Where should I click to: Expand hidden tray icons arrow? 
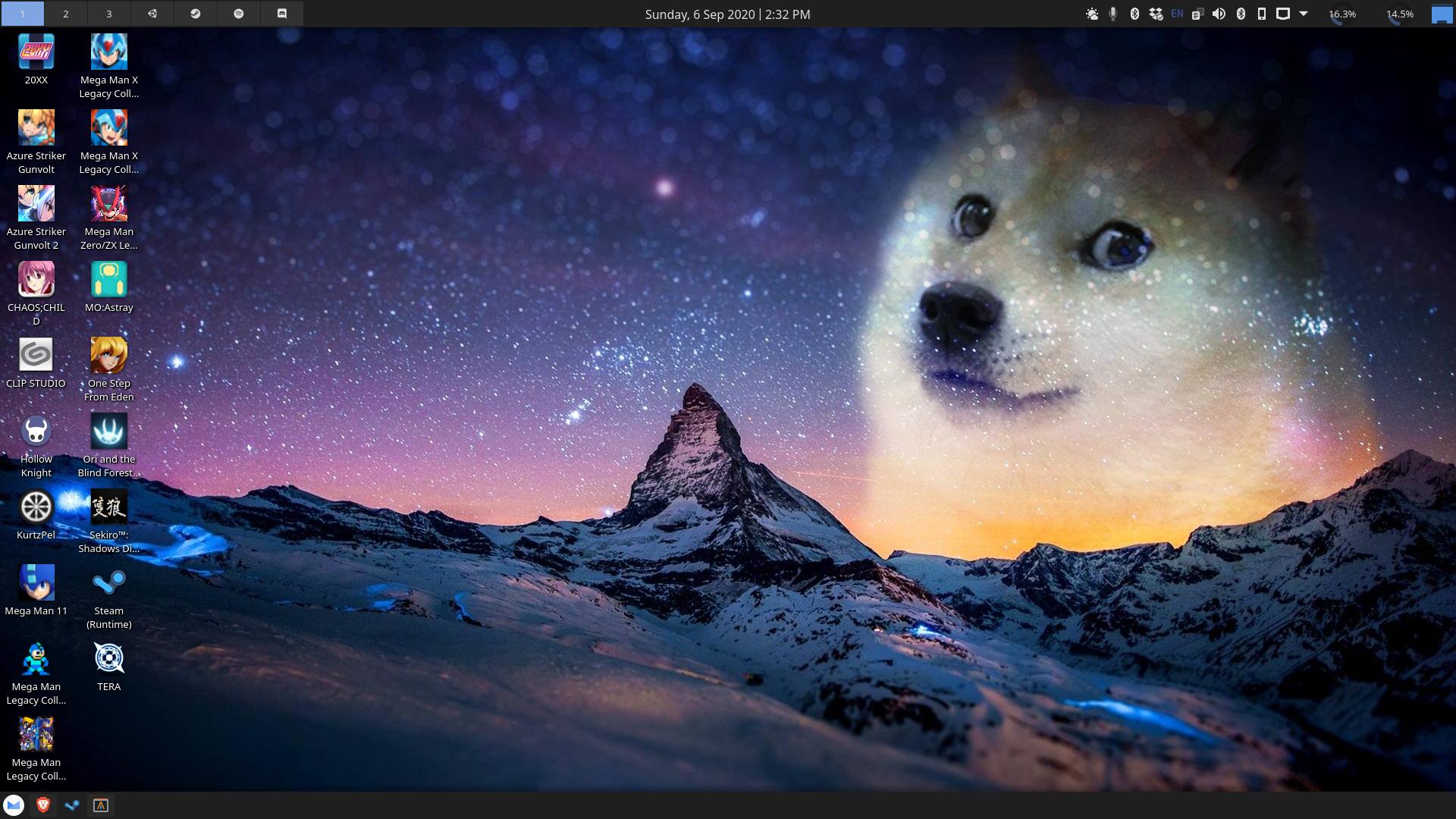(1304, 14)
